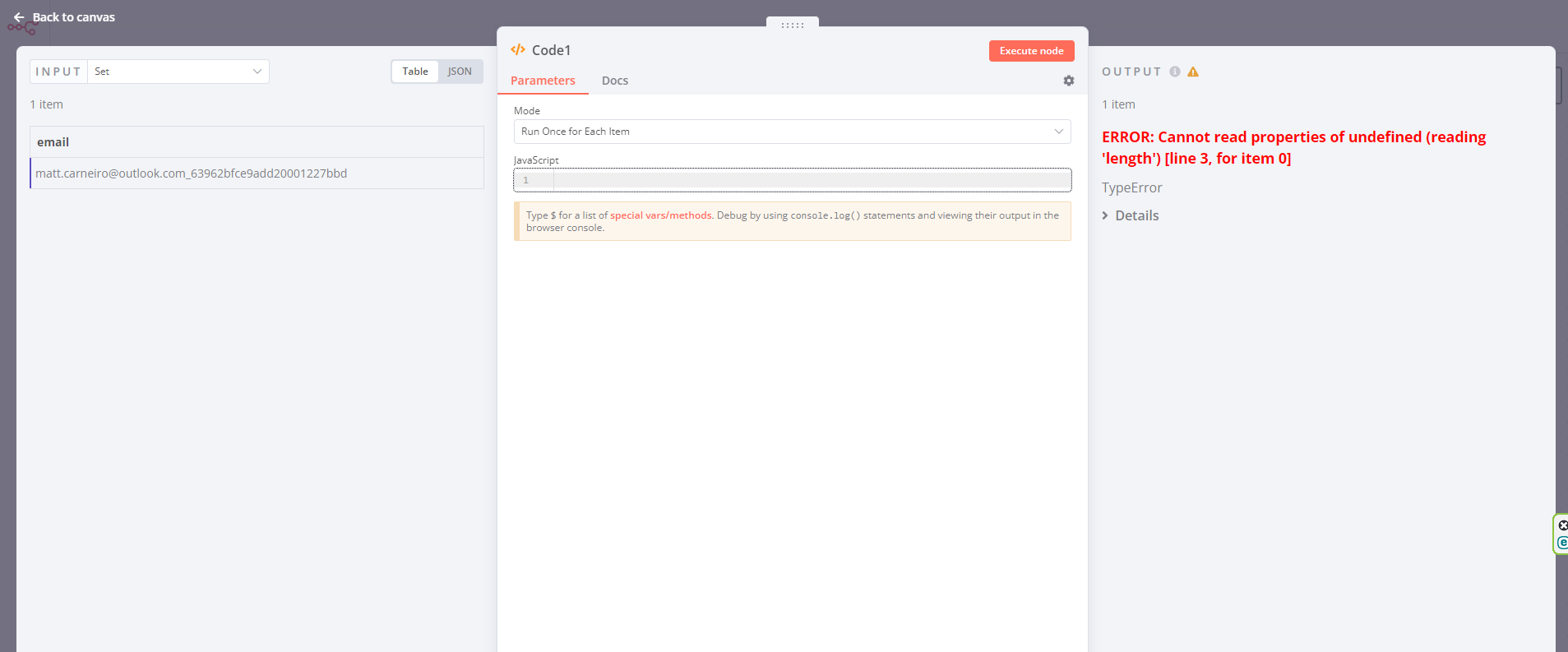This screenshot has height=652, width=1568.
Task: Click the TypeError label
Action: coord(1132,187)
